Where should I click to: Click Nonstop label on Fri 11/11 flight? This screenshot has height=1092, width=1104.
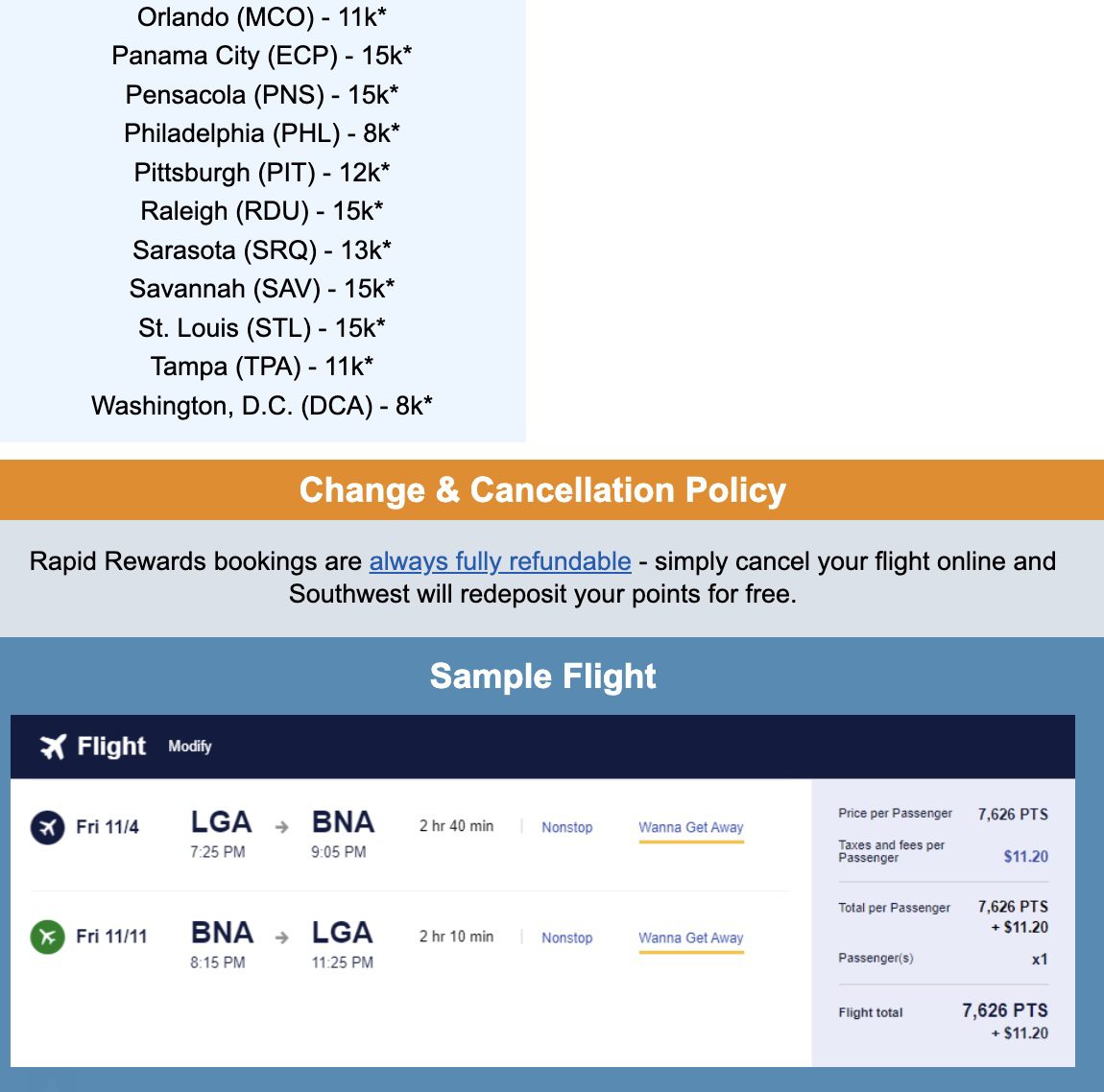point(566,938)
